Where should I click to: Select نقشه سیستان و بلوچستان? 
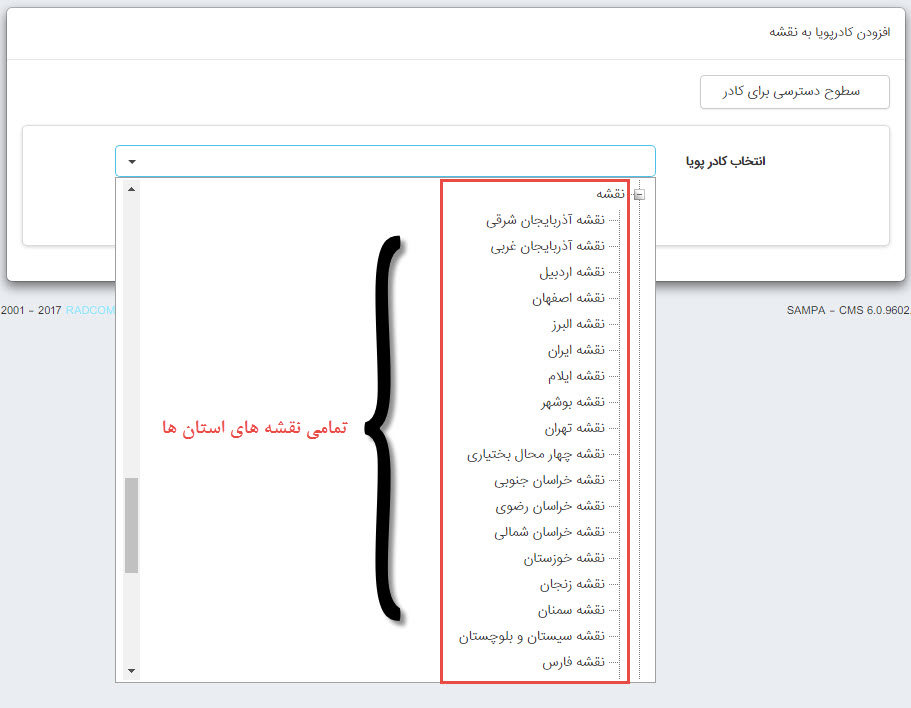coord(531,636)
